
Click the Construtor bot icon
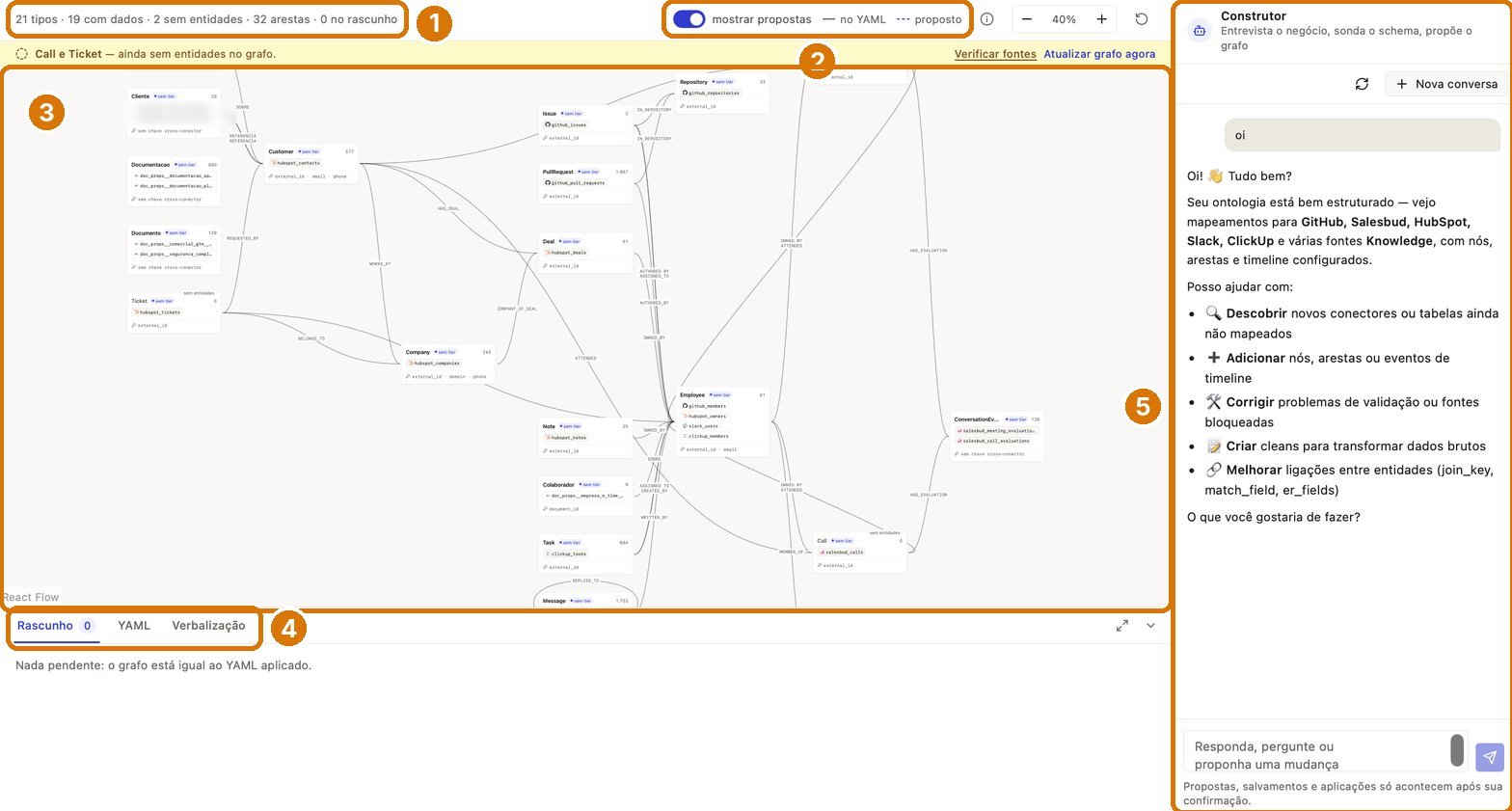point(1200,30)
